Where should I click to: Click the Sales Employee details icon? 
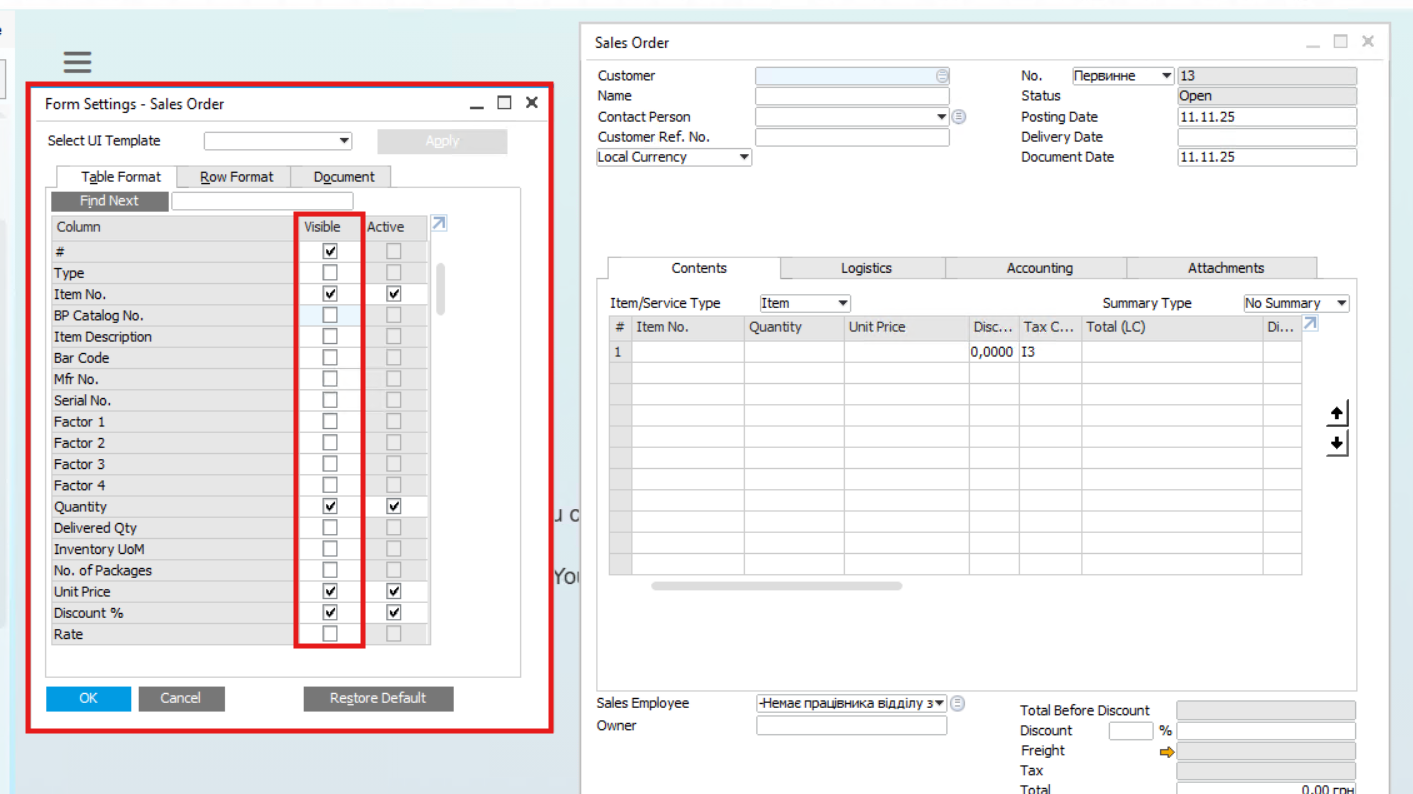[x=958, y=704]
